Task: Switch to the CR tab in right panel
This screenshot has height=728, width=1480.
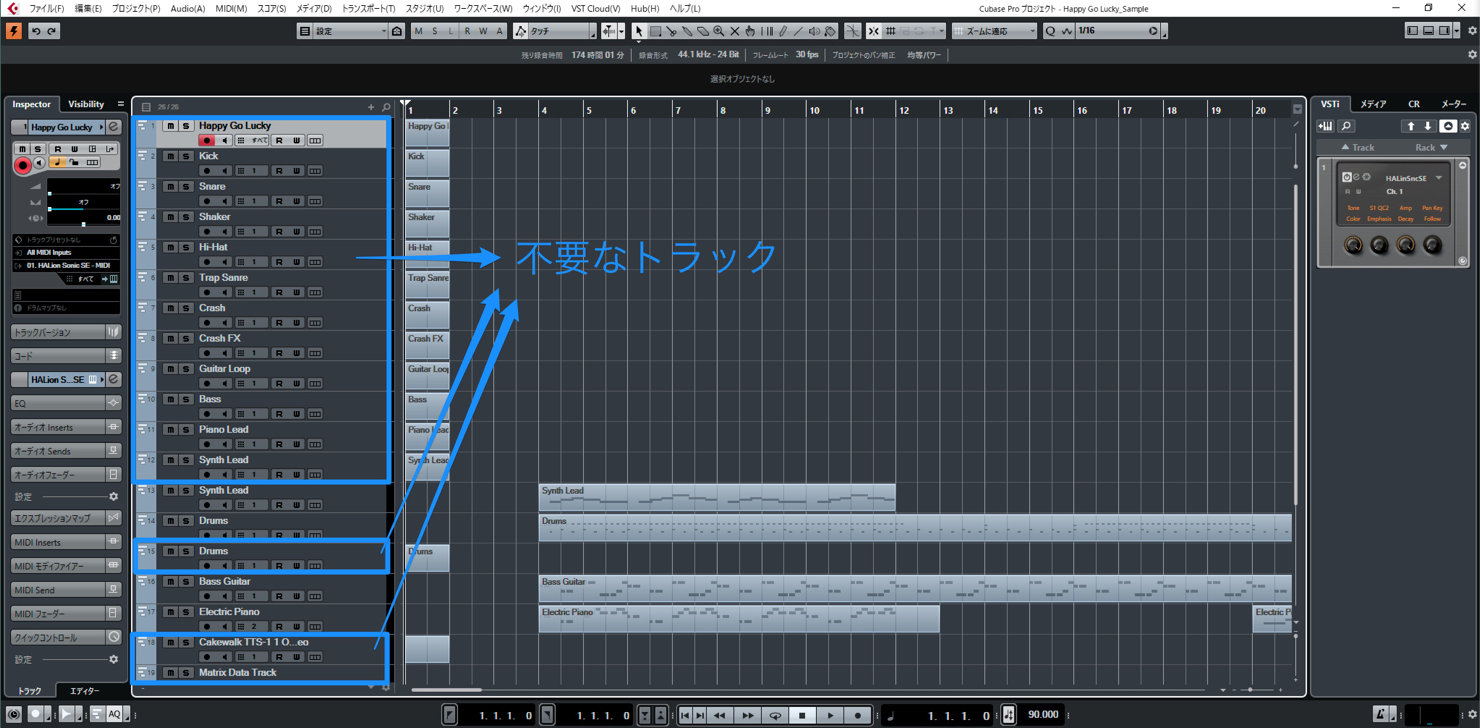Action: [x=1414, y=104]
